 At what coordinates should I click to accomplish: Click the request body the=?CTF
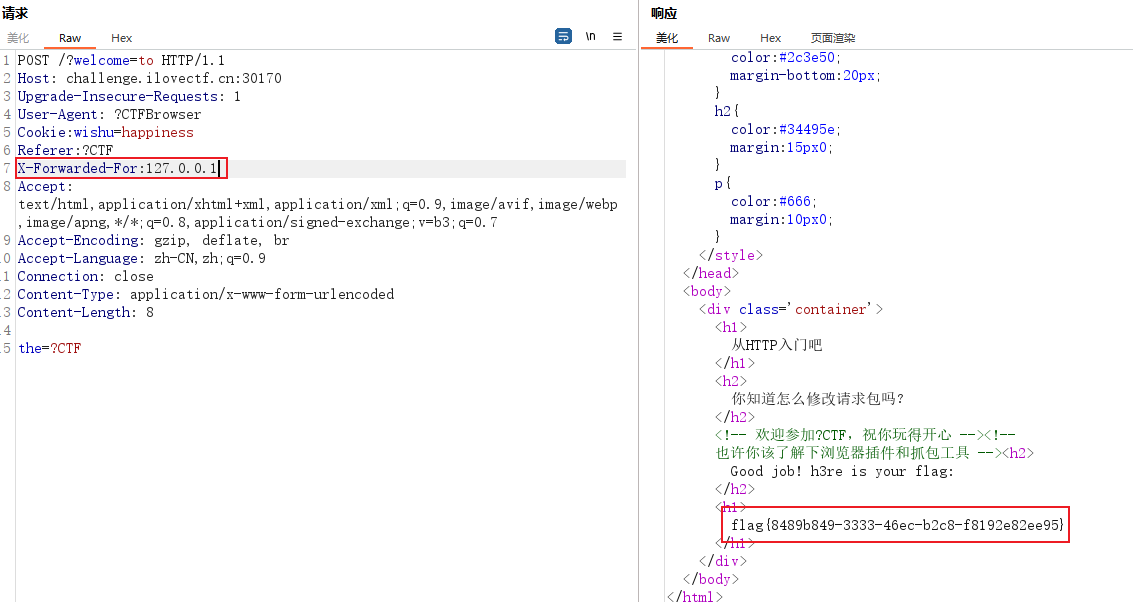coord(50,348)
